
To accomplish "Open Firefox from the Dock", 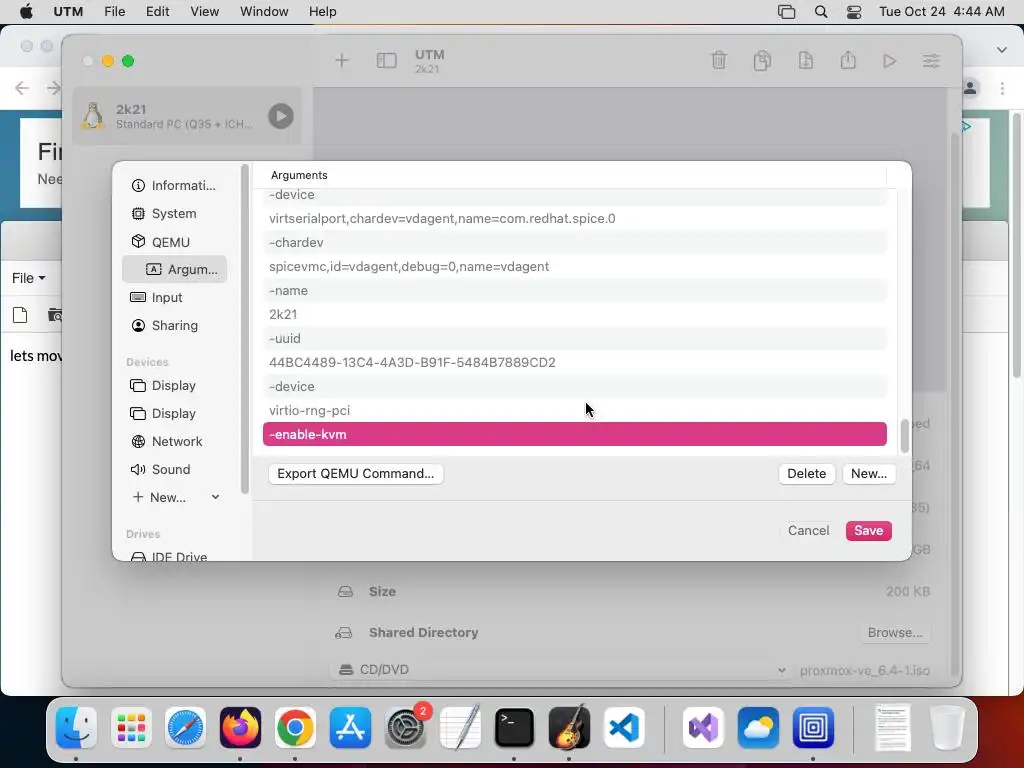I will pyautogui.click(x=240, y=728).
